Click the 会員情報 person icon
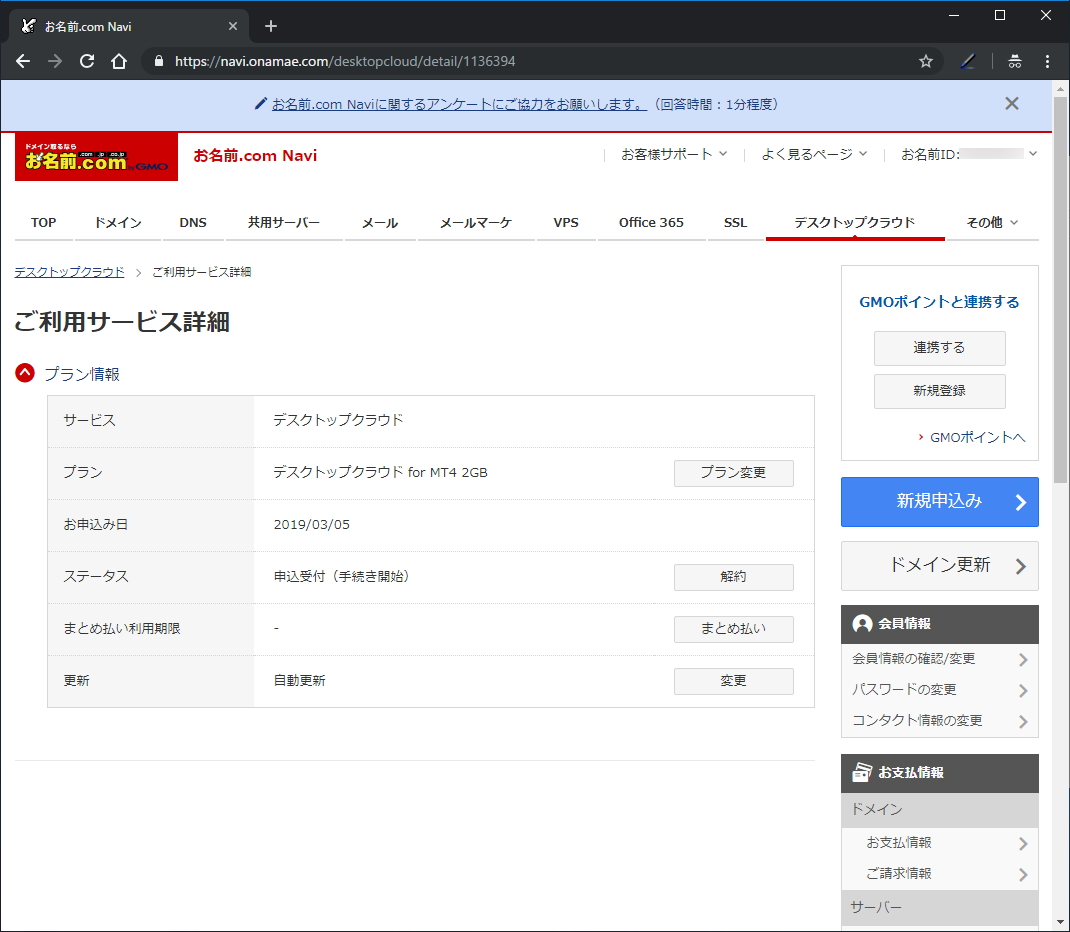The width and height of the screenshot is (1070, 932). (863, 624)
